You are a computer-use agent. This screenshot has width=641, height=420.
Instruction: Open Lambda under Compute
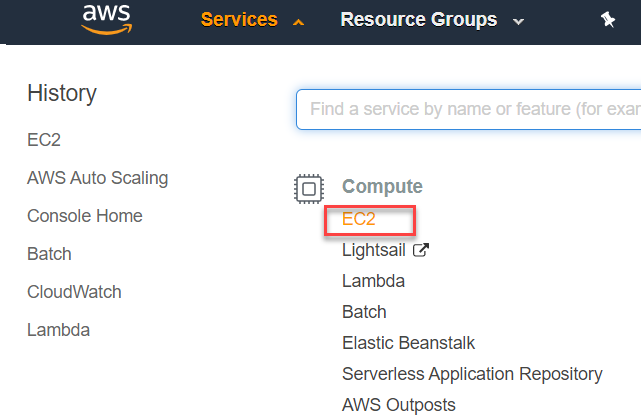point(373,281)
